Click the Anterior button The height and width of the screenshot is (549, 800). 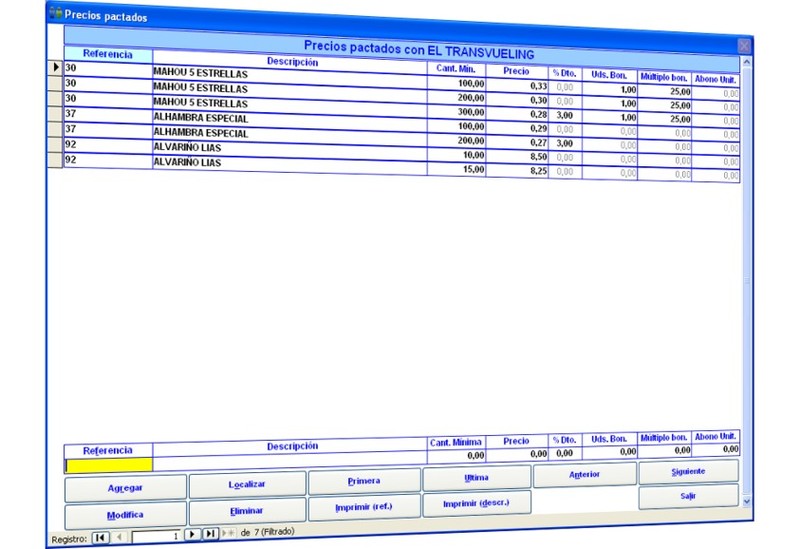click(584, 475)
